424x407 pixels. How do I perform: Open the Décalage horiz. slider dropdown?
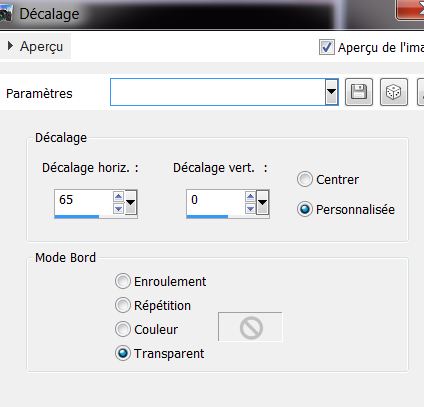pyautogui.click(x=131, y=202)
